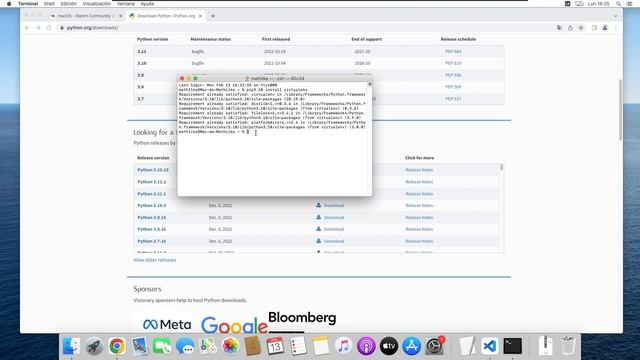Open Maps from the dock

207,346
